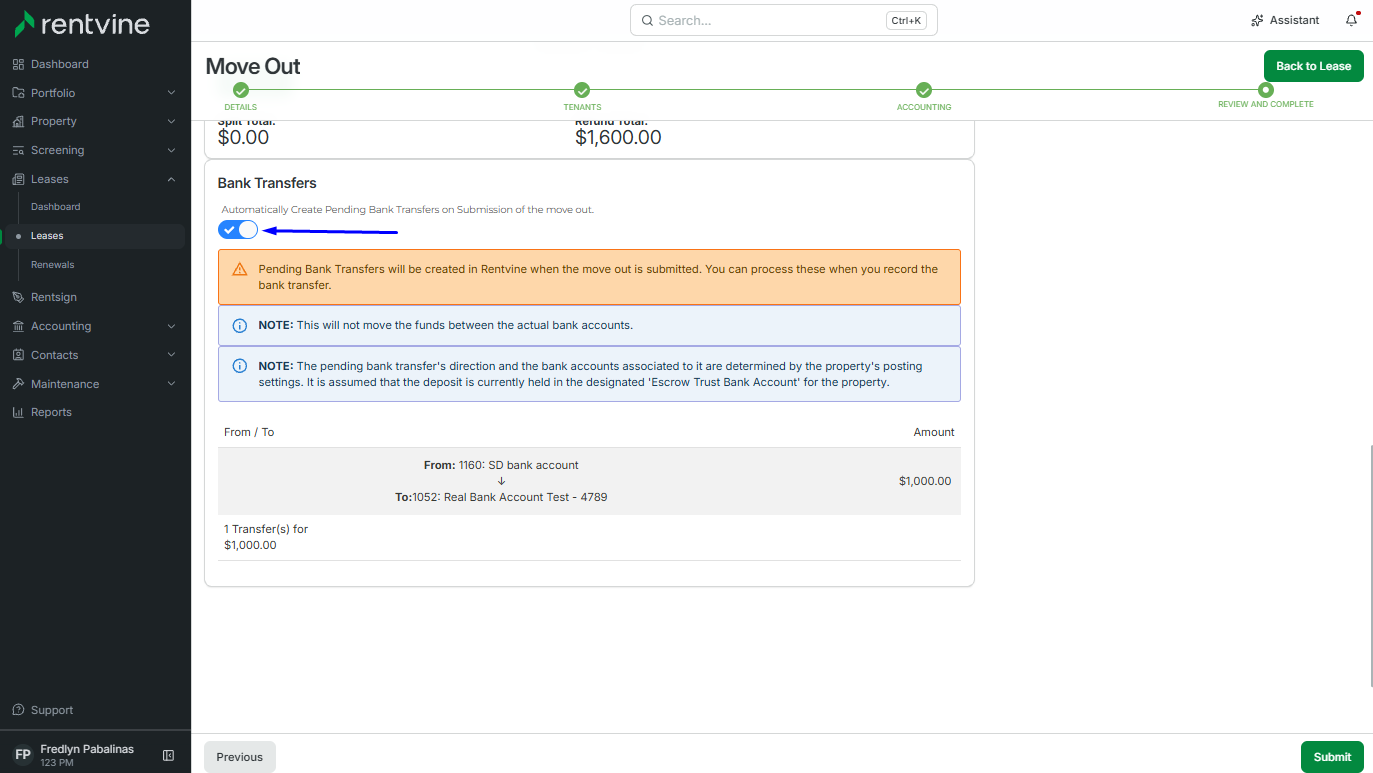The width and height of the screenshot is (1373, 773).
Task: Click the Back to Lease button
Action: point(1314,66)
